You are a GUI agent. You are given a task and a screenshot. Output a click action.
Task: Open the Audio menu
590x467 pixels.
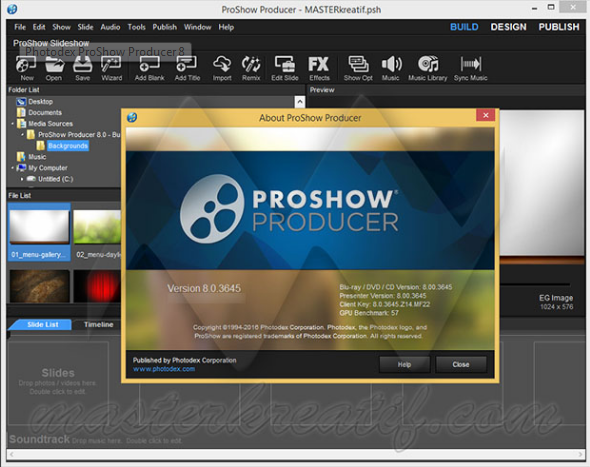(110, 27)
